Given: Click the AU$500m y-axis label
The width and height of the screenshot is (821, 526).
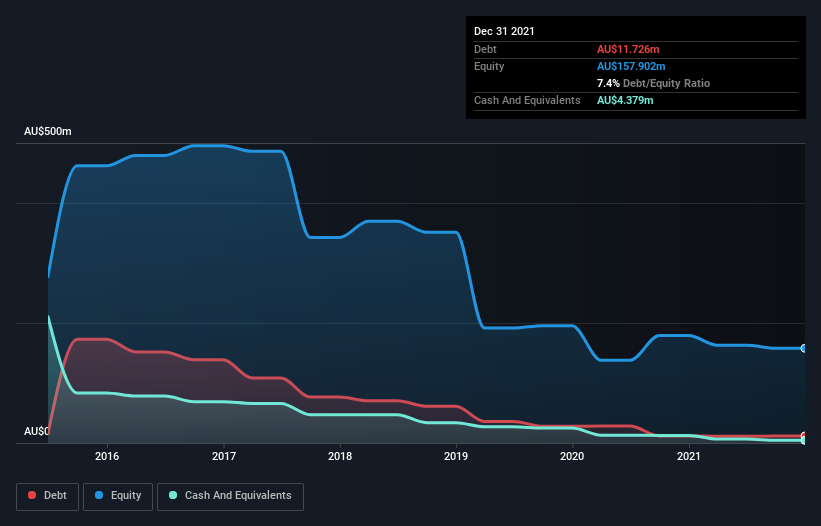Looking at the screenshot, I should (x=48, y=131).
